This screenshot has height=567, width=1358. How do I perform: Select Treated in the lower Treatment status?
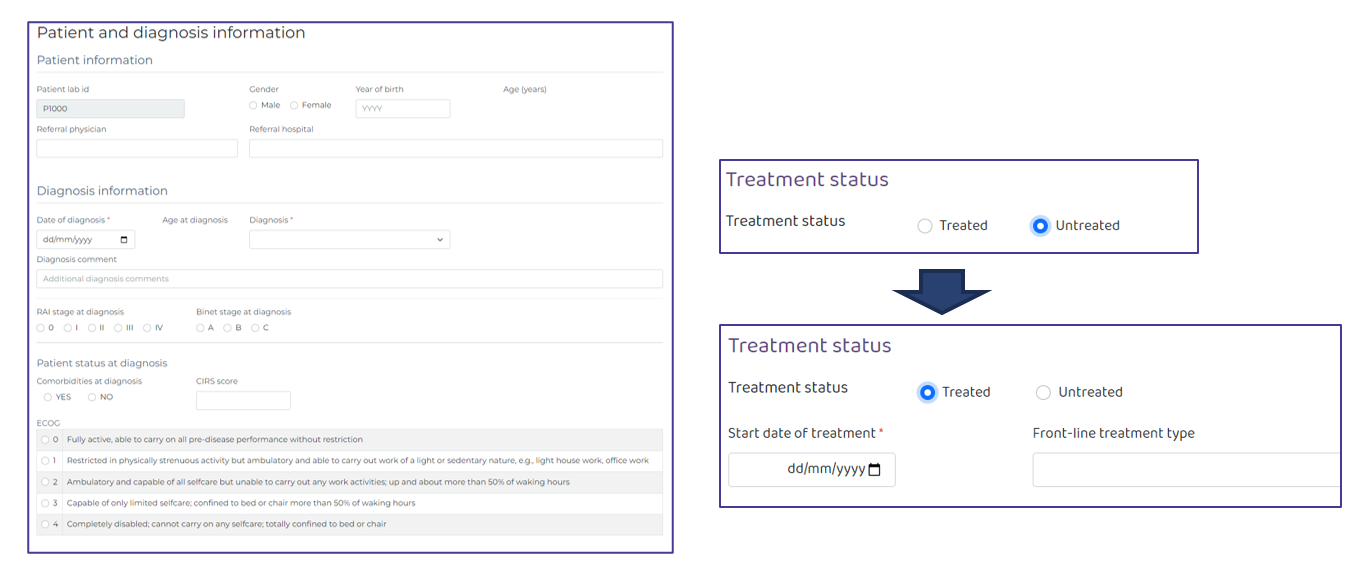click(927, 392)
